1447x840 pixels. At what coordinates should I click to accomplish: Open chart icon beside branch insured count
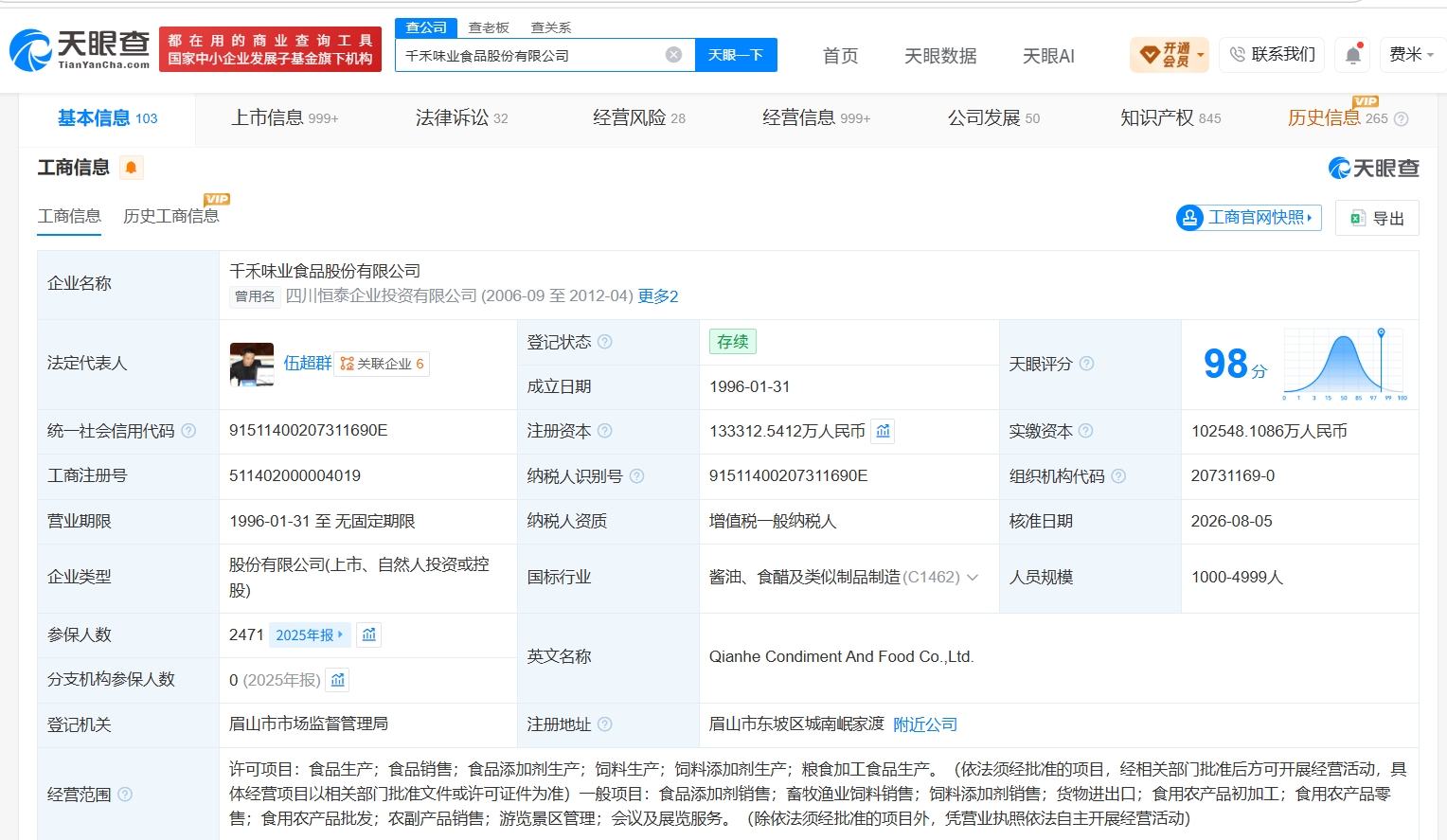[x=338, y=679]
